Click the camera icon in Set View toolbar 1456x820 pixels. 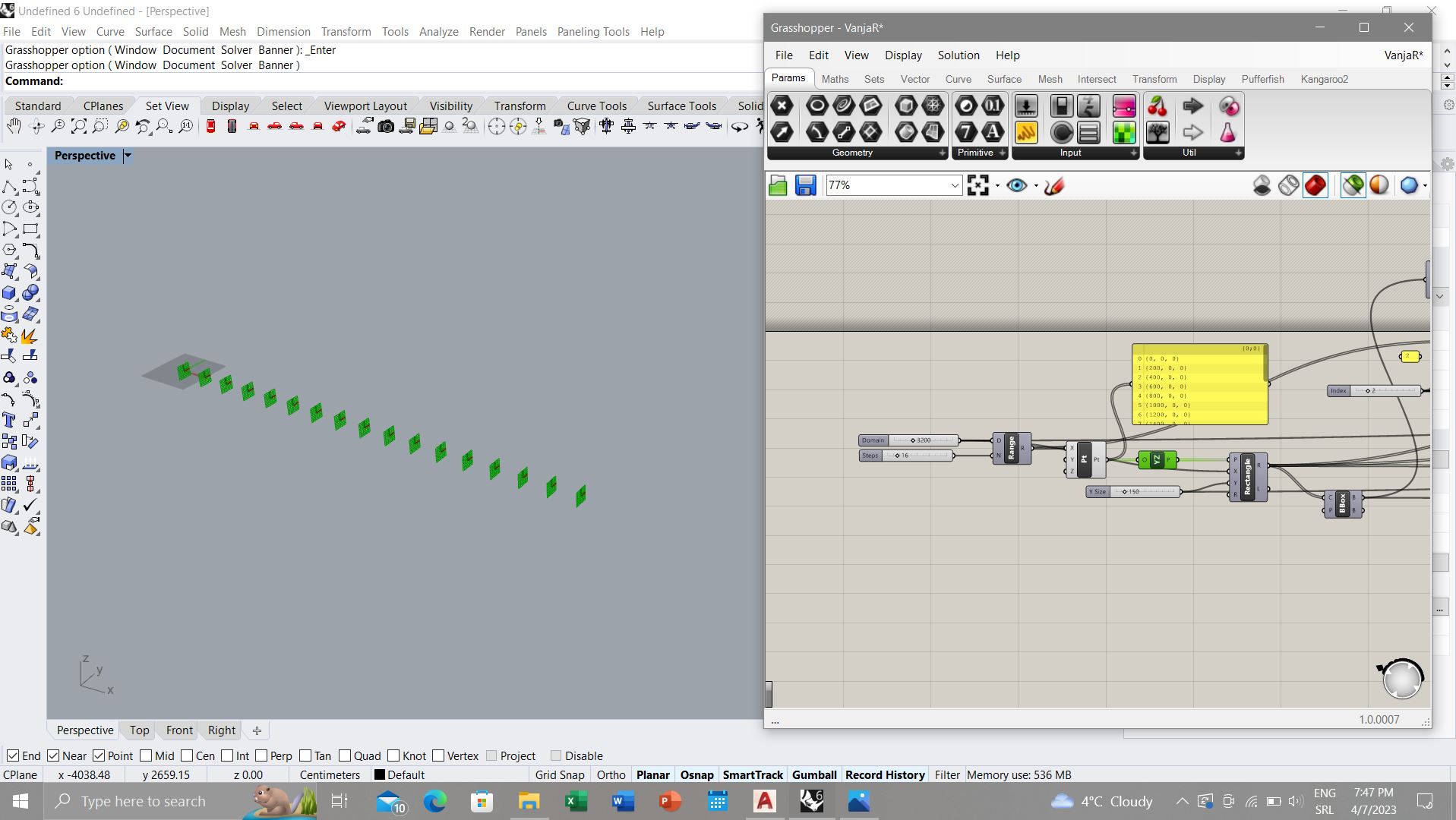[386, 127]
